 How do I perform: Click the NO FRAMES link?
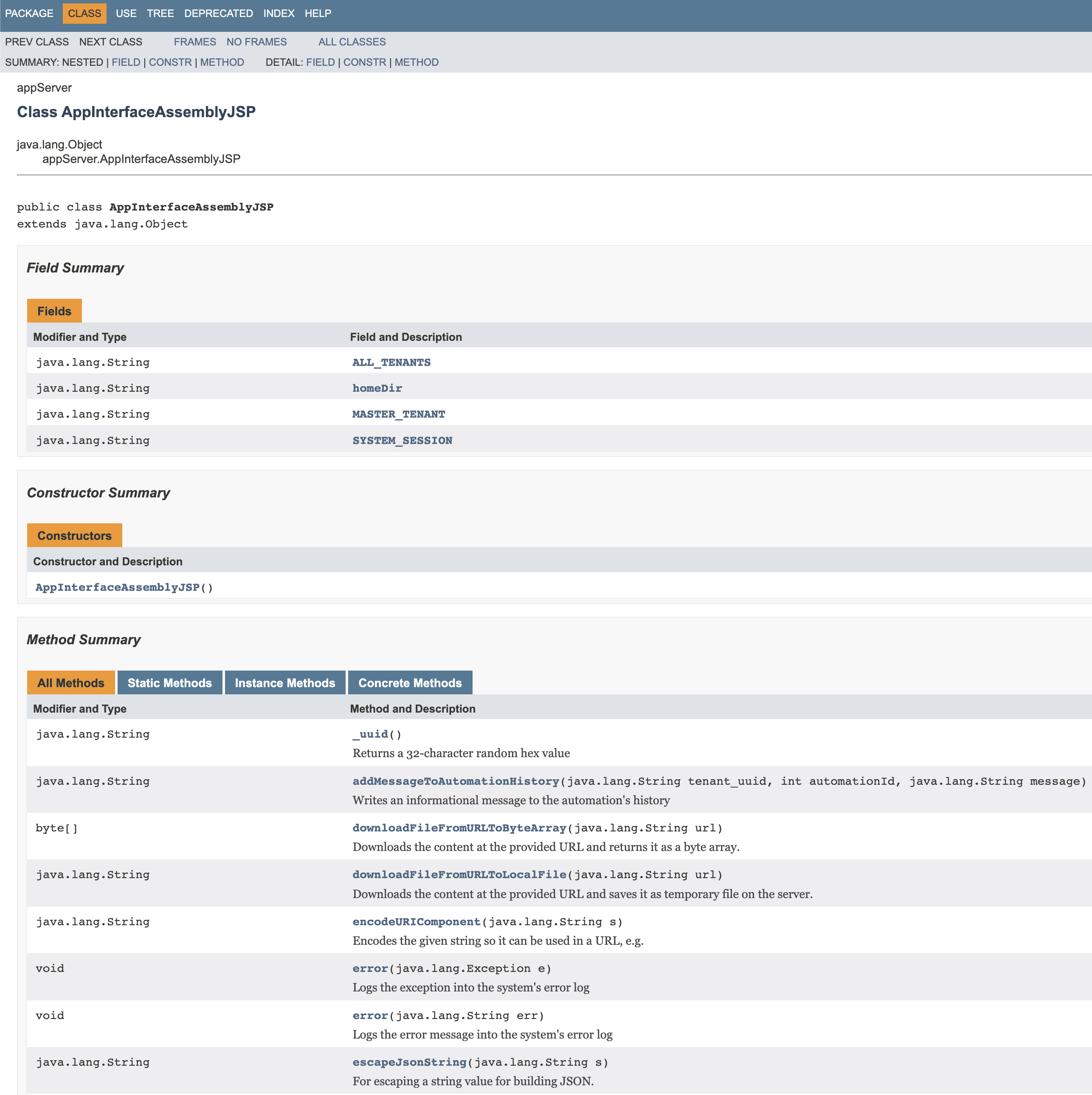(256, 42)
